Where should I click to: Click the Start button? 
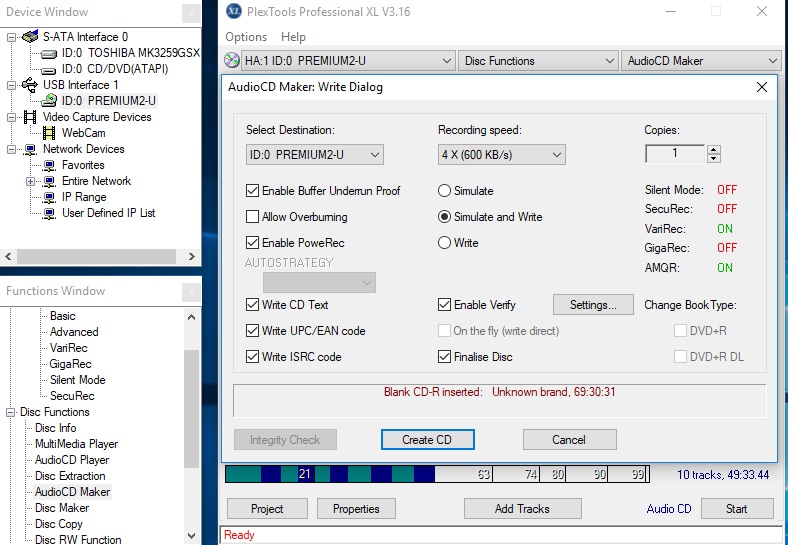click(737, 509)
